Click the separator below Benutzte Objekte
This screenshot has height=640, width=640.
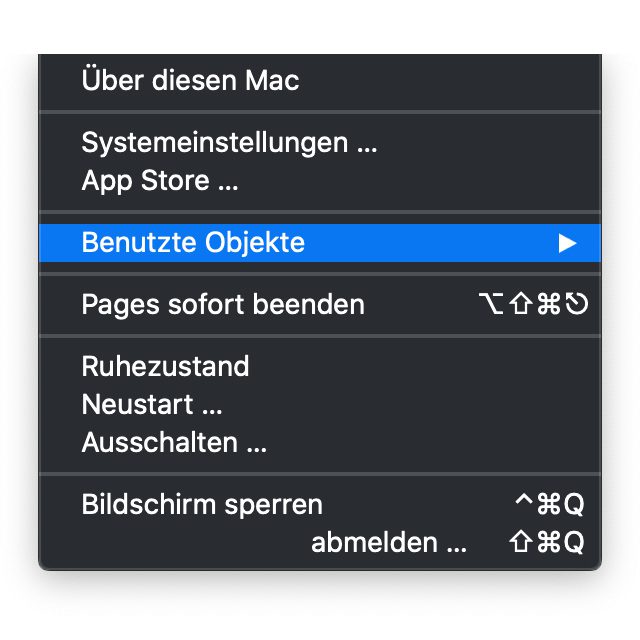320,273
